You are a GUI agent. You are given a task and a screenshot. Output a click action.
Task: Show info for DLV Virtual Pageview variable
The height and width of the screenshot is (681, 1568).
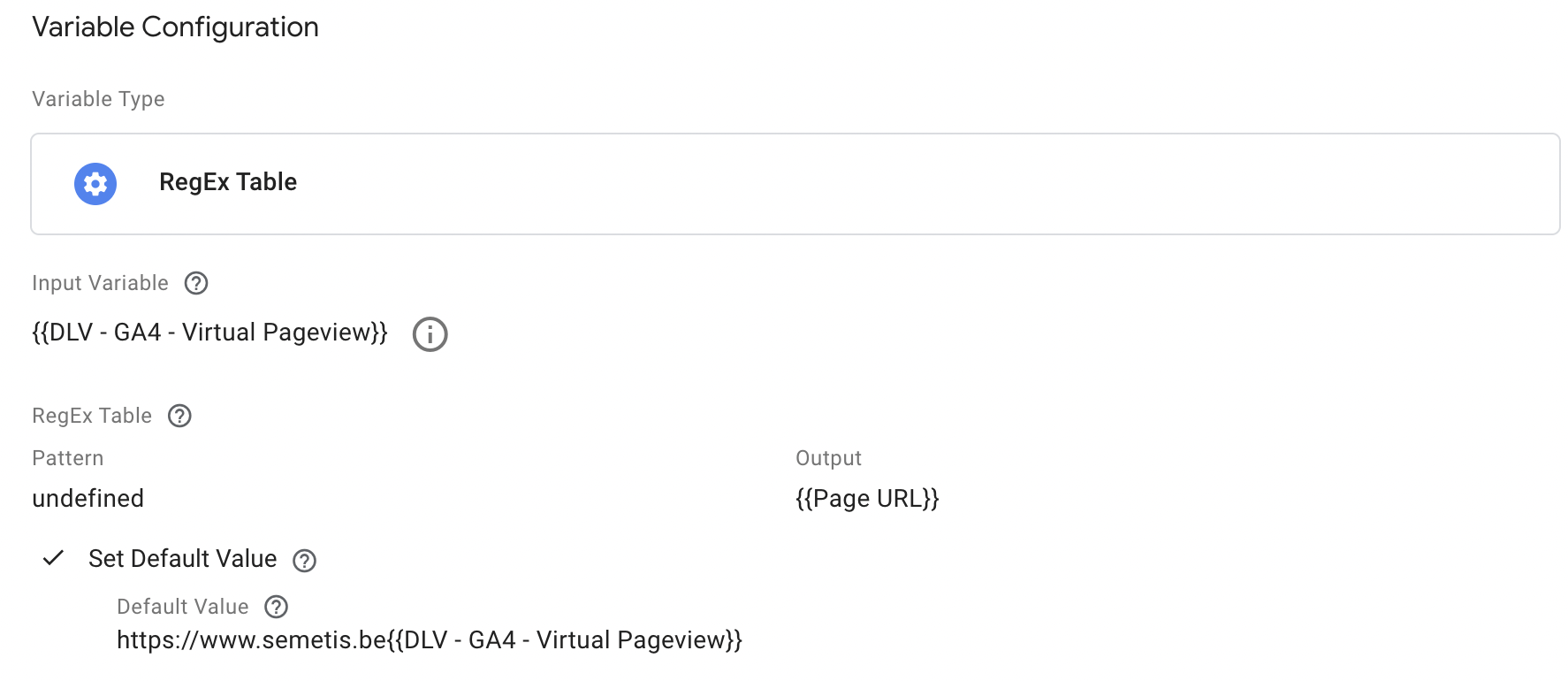pyautogui.click(x=430, y=334)
